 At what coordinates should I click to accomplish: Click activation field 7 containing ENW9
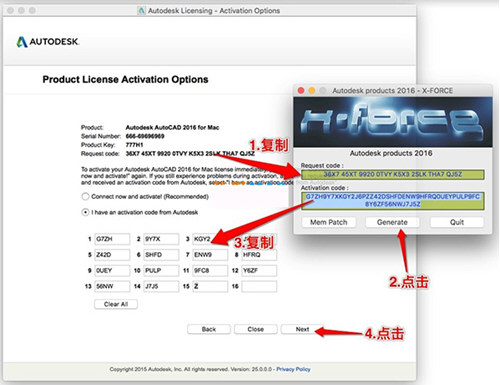pyautogui.click(x=210, y=255)
